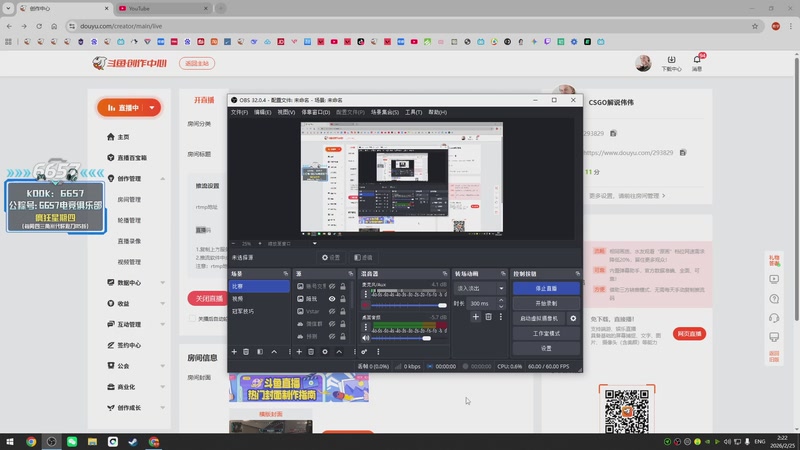Open preview scaling dropdown arrow in OBS
800x450 pixels.
(x=314, y=244)
